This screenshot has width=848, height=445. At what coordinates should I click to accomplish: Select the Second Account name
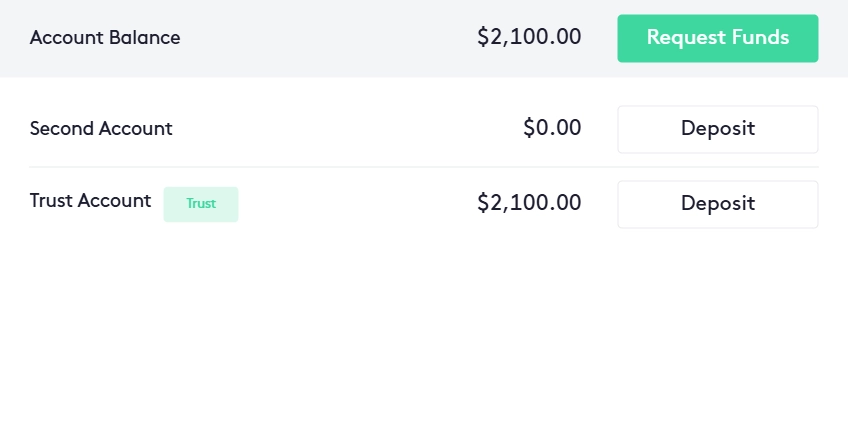point(101,129)
